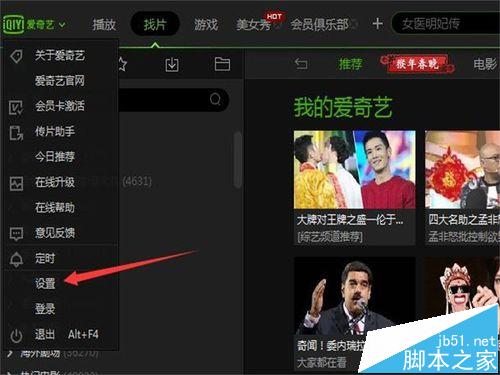The image size is (500, 375).
Task: Click the sidebar vertical scrollbar
Action: pyautogui.click(x=238, y=160)
